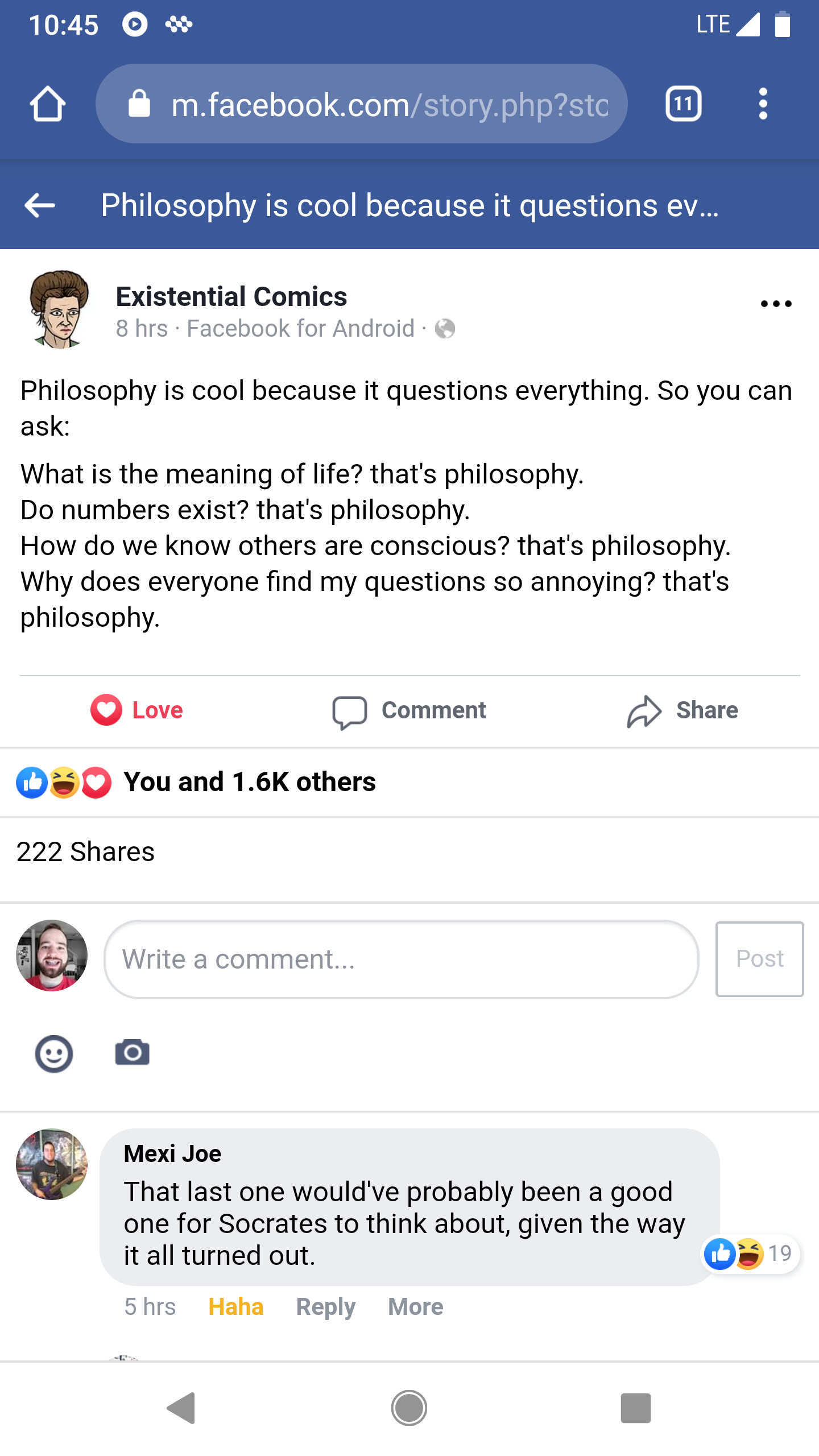Open the post options three-dot menu
819x1456 pixels.
click(x=776, y=304)
